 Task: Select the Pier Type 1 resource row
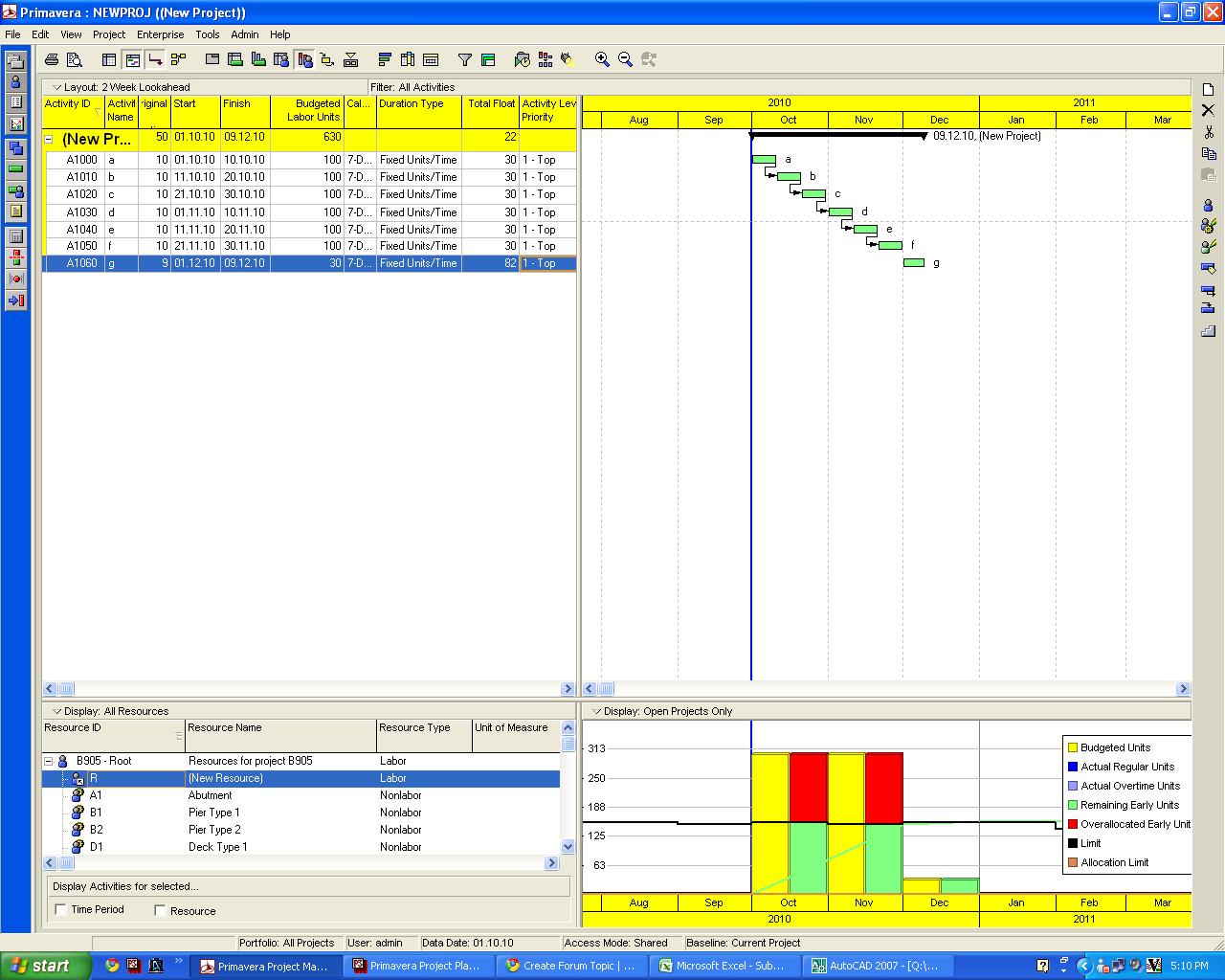pos(301,813)
